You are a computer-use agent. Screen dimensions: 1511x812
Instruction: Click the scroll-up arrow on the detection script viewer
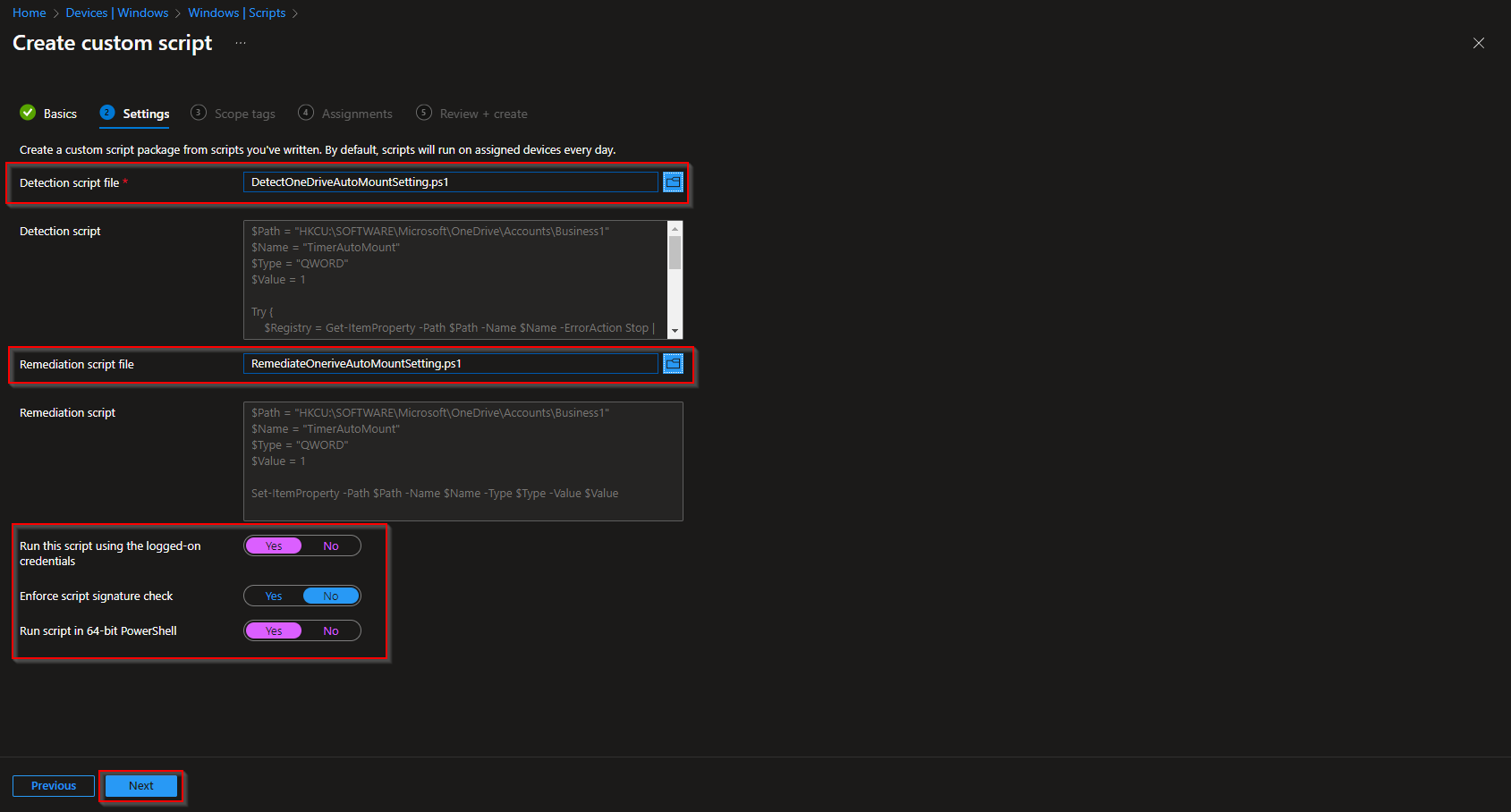click(x=675, y=229)
